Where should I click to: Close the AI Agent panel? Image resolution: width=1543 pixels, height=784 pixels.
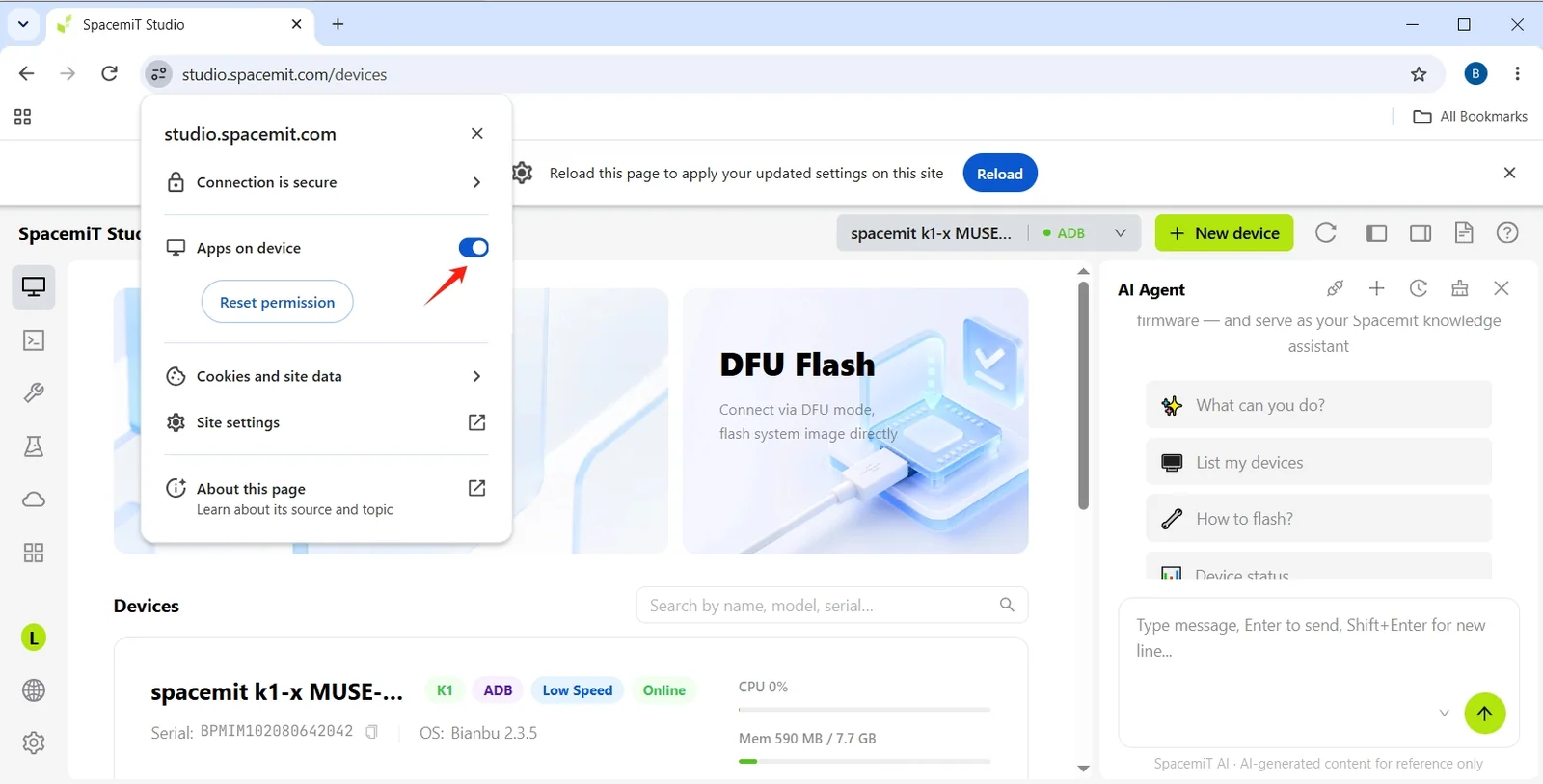coord(1502,288)
